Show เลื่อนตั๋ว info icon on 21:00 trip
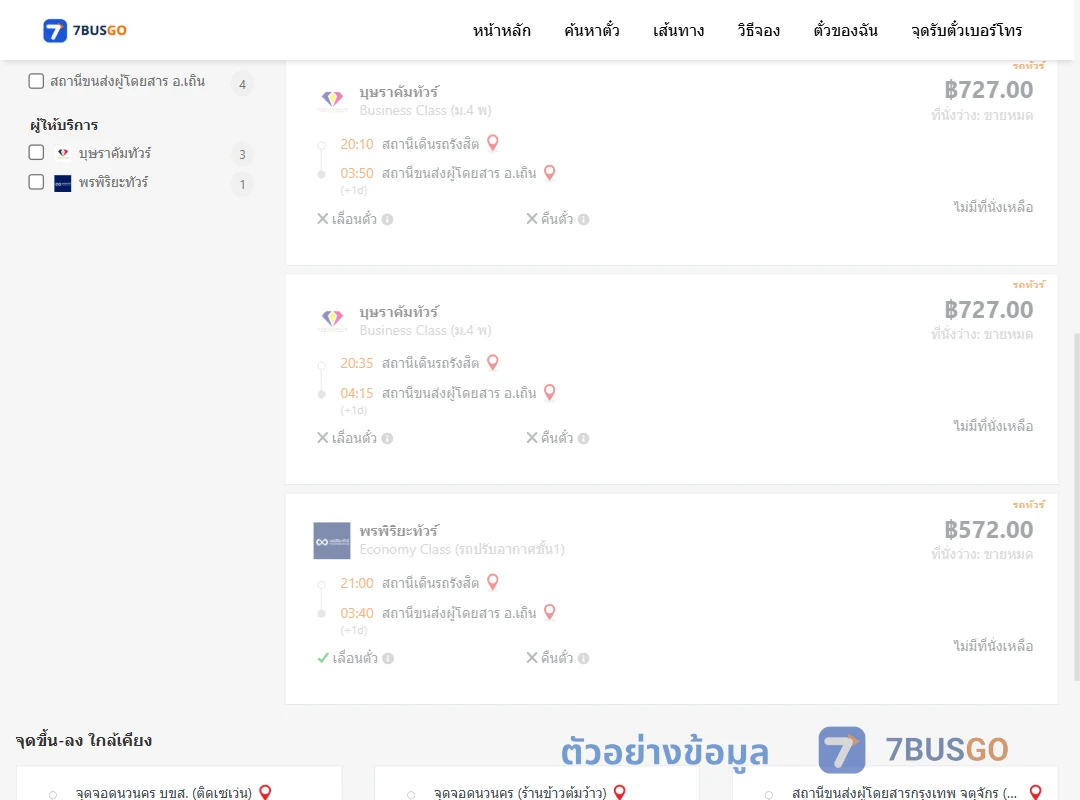1080x800 pixels. coord(388,658)
